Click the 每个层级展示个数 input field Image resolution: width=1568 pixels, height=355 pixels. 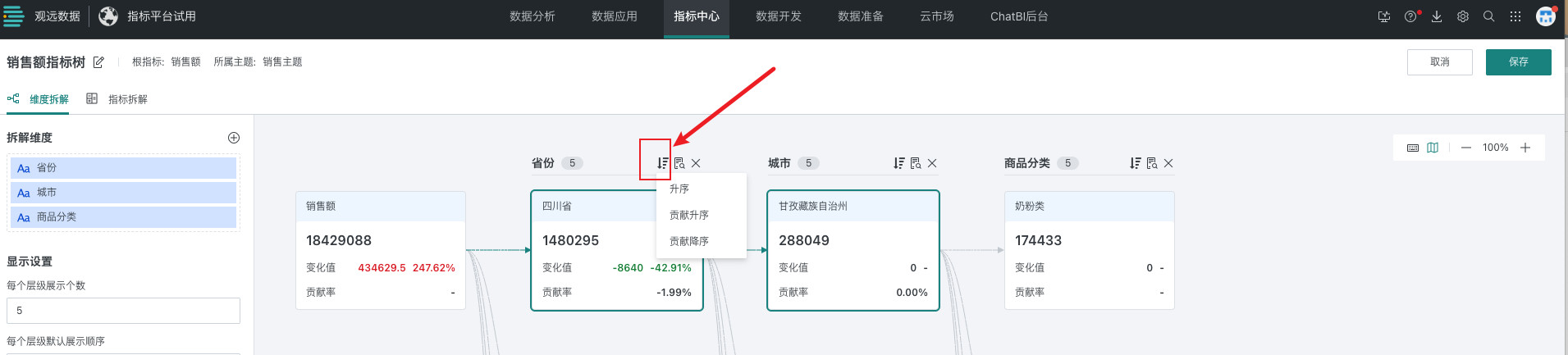point(123,311)
